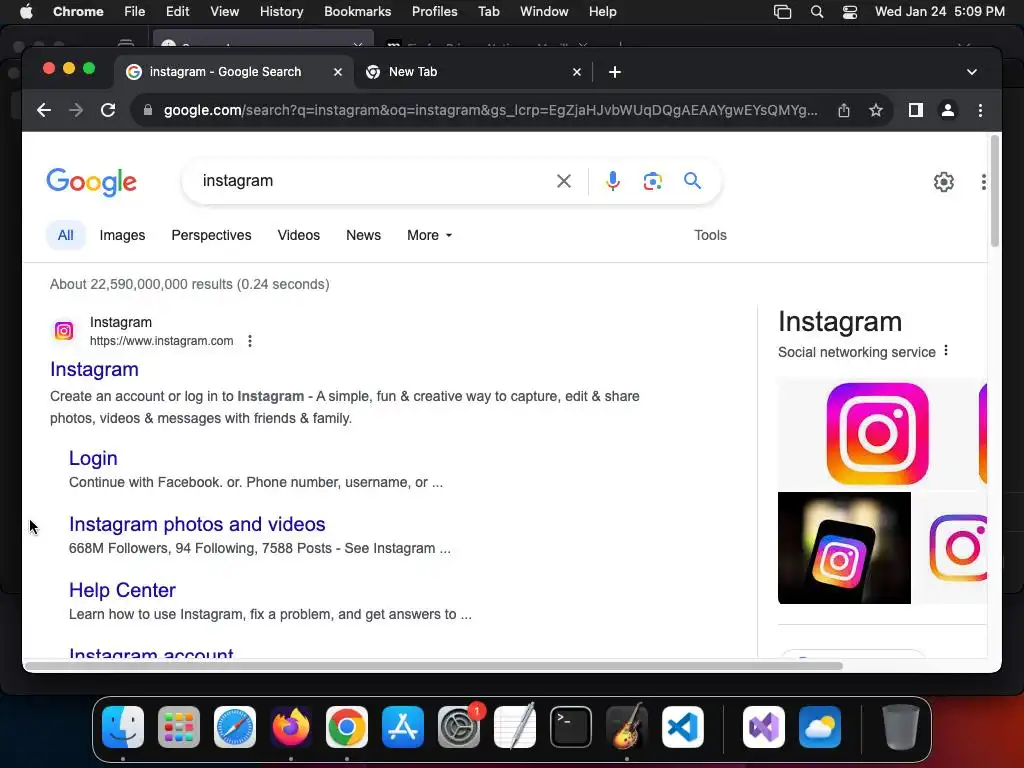The height and width of the screenshot is (768, 1024).
Task: Open options dots beside instagram.com URL
Action: click(x=249, y=341)
